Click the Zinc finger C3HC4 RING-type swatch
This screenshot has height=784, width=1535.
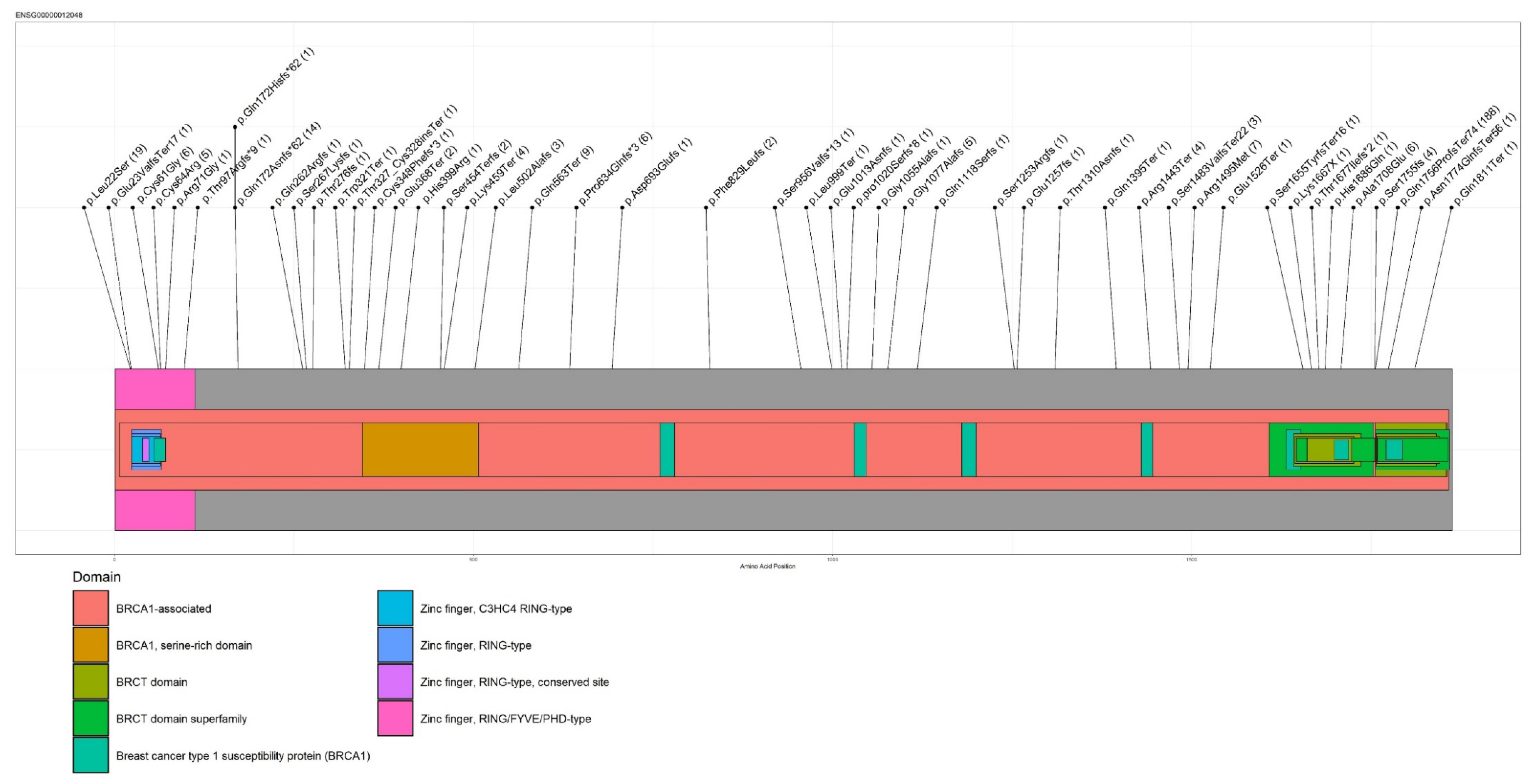[395, 608]
